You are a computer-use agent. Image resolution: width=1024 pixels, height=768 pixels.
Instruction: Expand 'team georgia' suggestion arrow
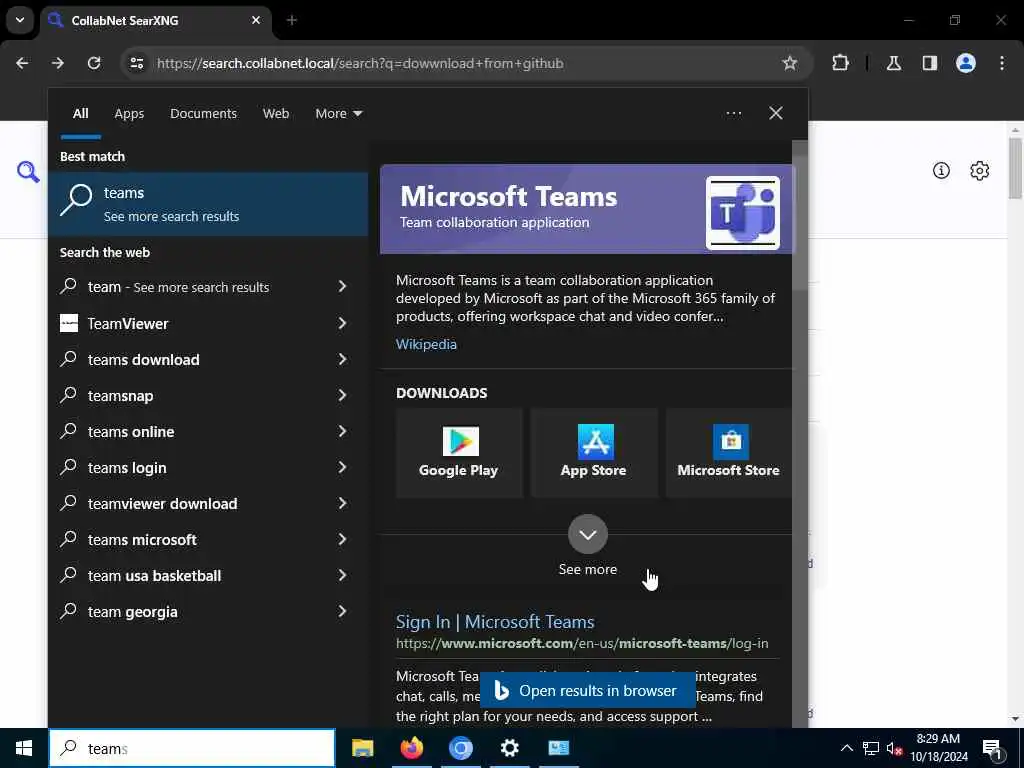pyautogui.click(x=342, y=611)
